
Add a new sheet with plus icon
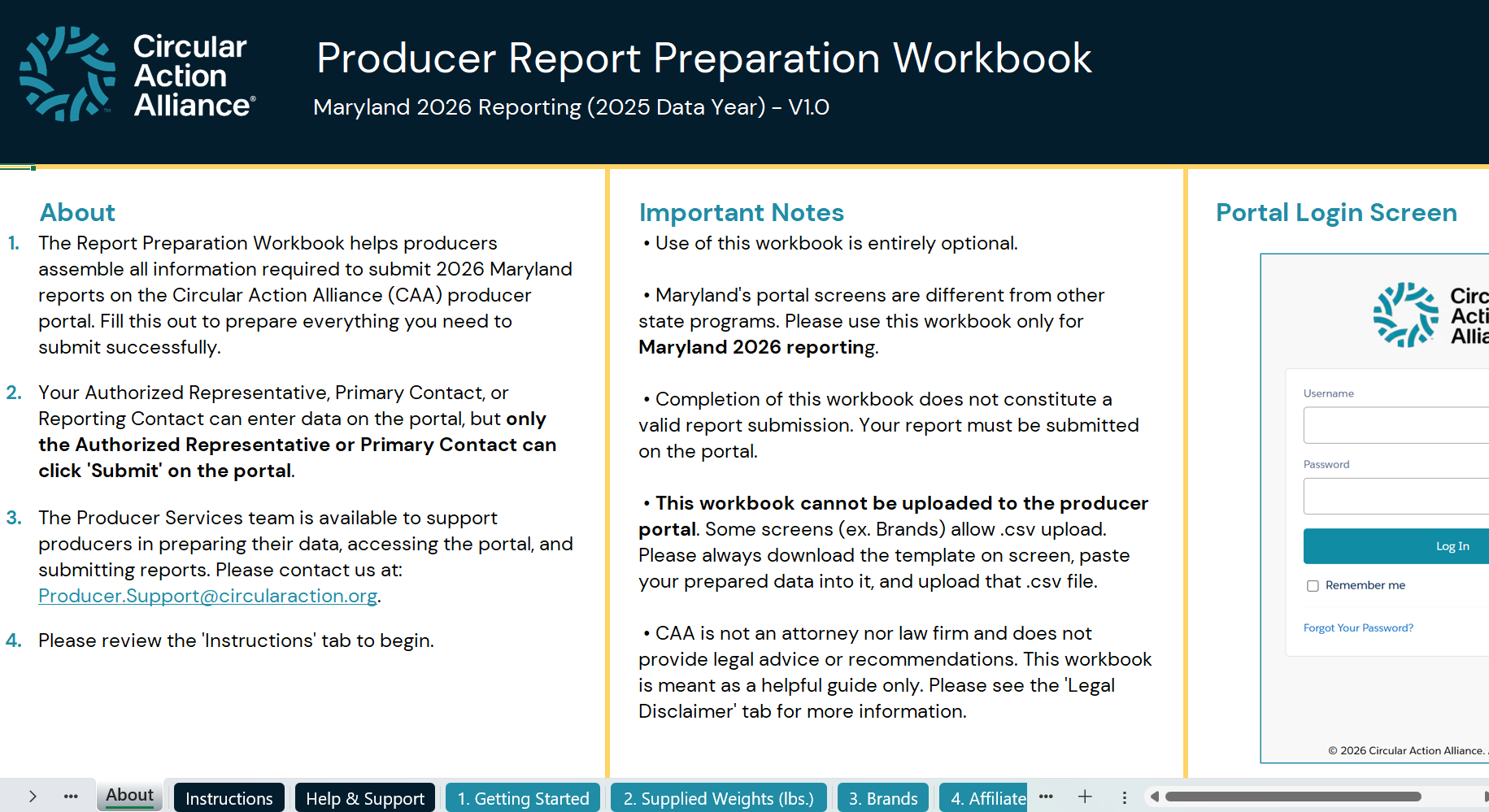click(1085, 797)
